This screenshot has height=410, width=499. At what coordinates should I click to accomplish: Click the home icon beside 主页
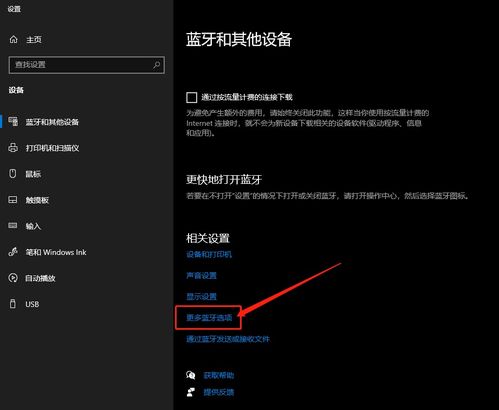pos(13,39)
